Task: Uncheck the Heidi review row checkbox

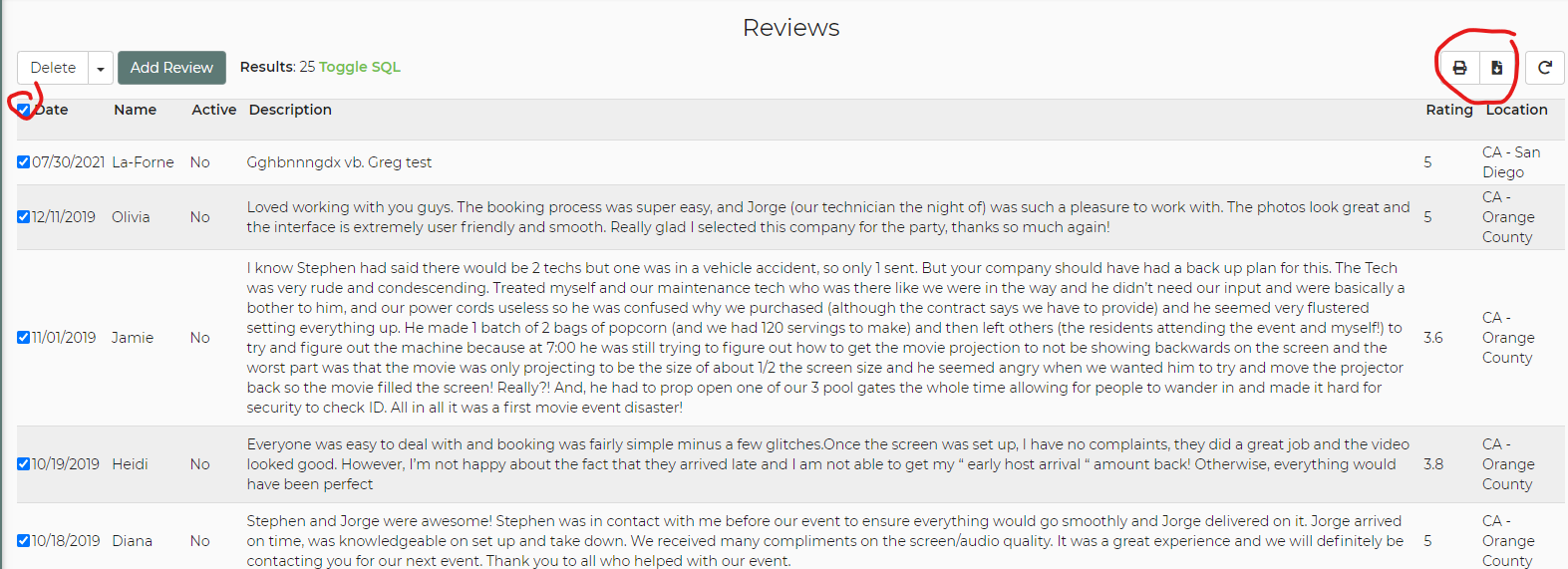Action: (x=23, y=464)
